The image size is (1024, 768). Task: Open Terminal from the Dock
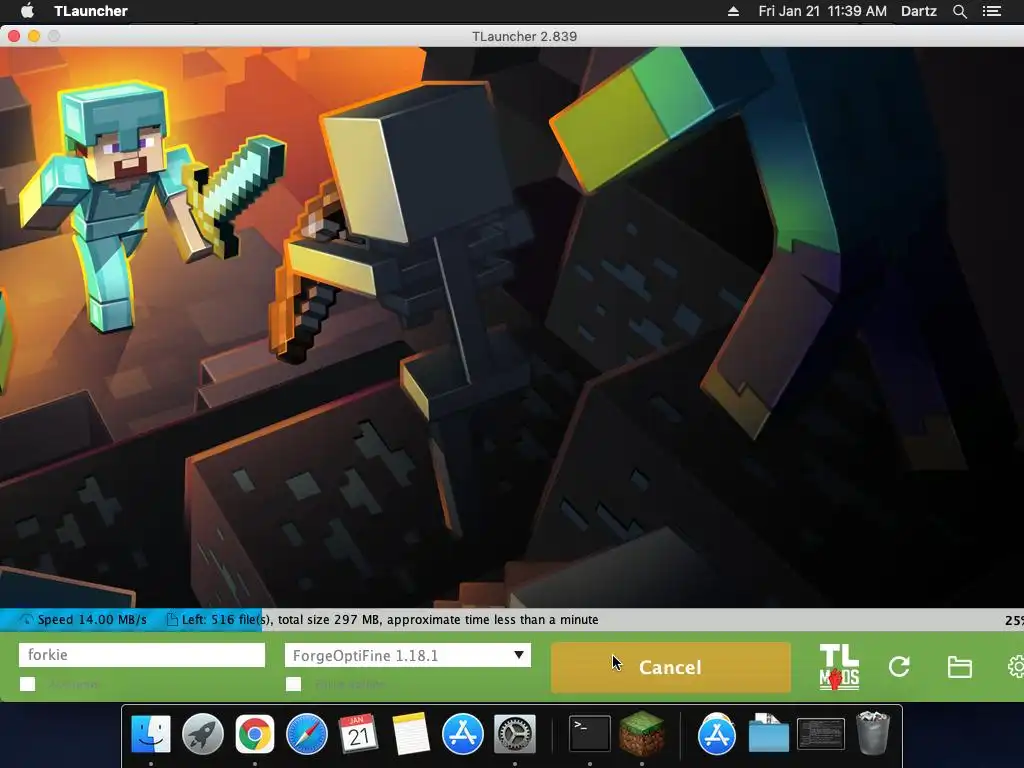click(x=590, y=734)
